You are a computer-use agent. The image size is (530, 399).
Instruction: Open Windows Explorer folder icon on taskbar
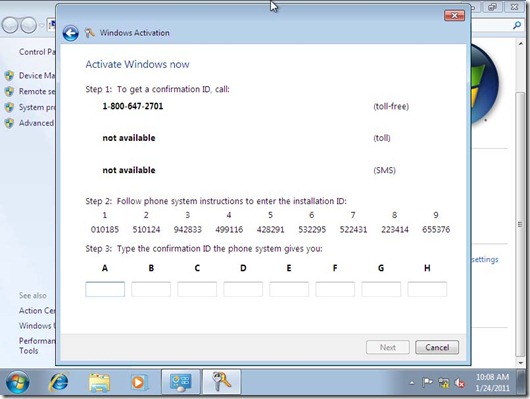click(x=99, y=382)
